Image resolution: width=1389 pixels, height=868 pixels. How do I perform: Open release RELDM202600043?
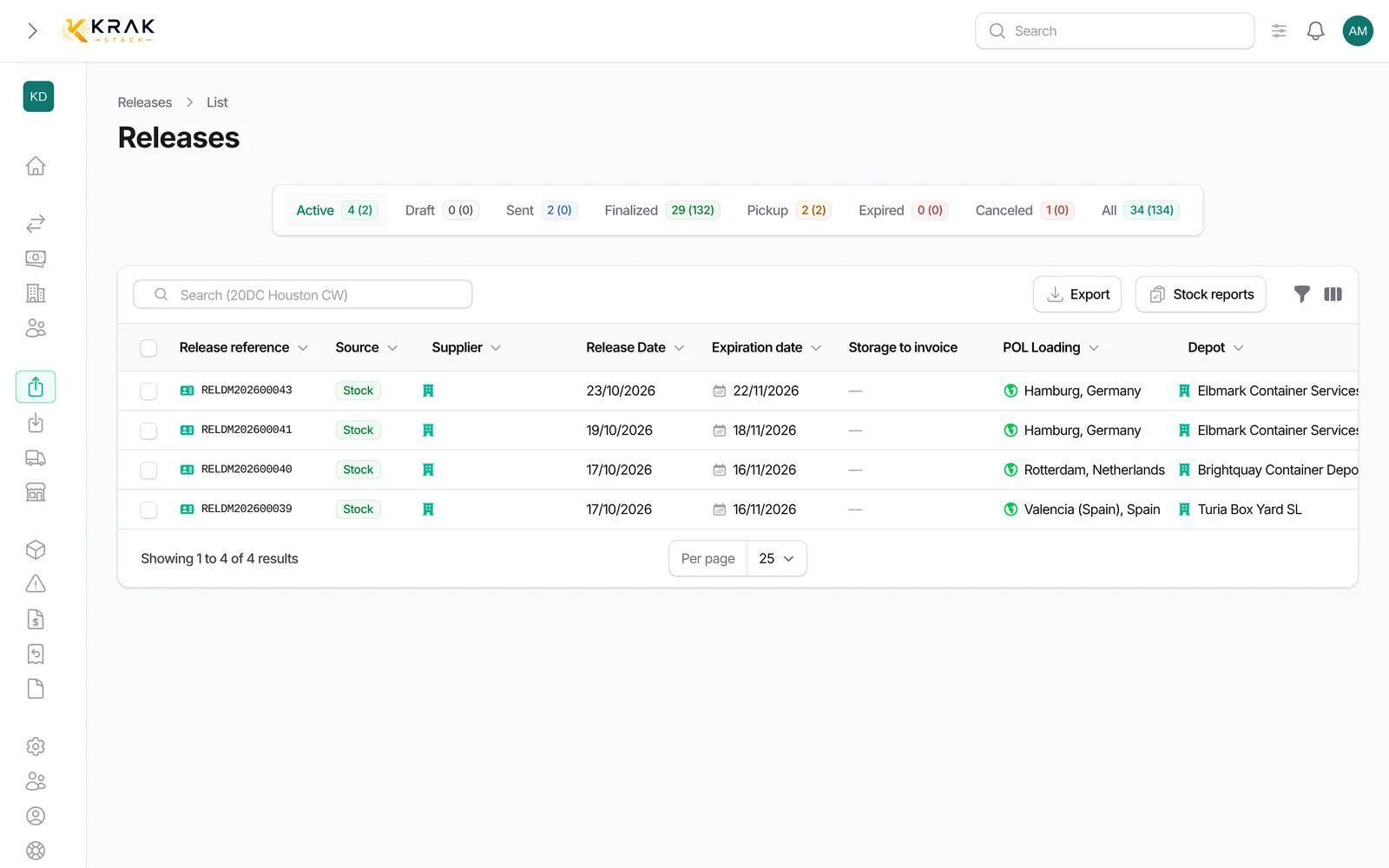247,391
